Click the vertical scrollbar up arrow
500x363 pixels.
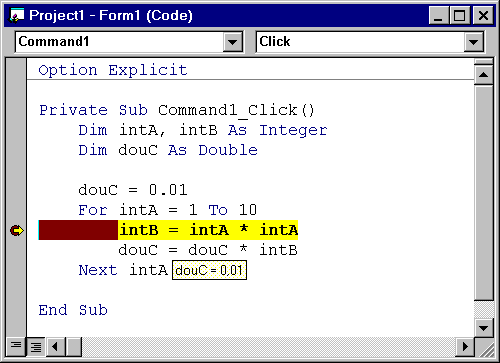coord(483,75)
